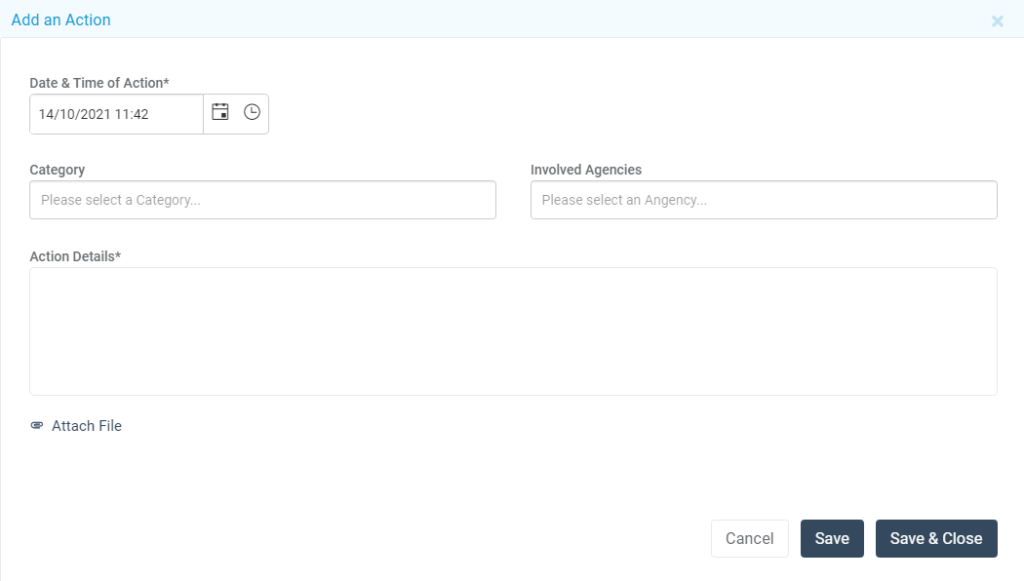This screenshot has height=581, width=1024.
Task: Click inside the Action Details text area
Action: (x=513, y=331)
